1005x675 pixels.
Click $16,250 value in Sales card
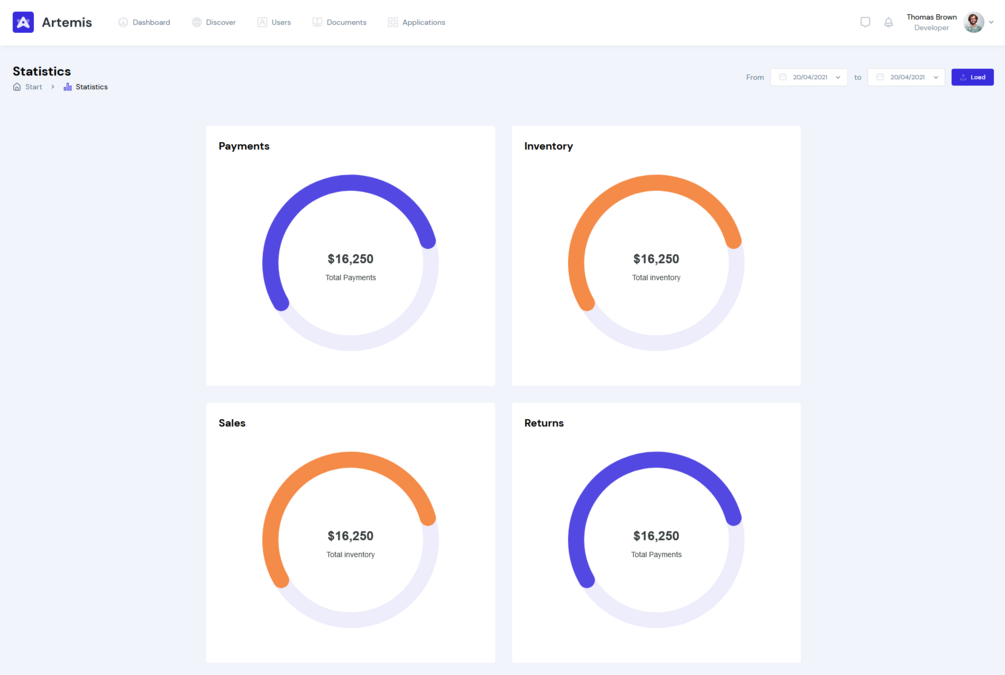[x=351, y=536]
